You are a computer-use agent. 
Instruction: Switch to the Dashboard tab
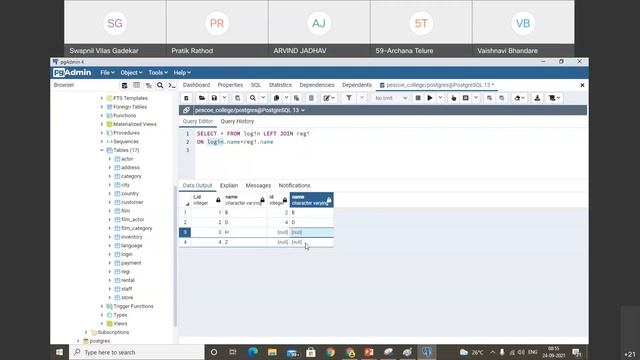coord(196,85)
